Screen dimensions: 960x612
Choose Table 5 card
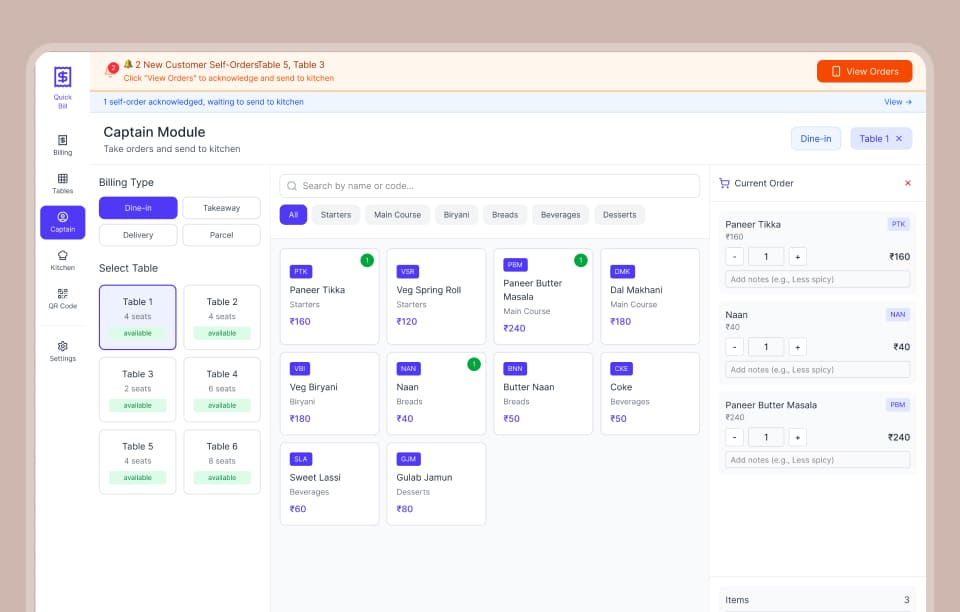pos(138,461)
